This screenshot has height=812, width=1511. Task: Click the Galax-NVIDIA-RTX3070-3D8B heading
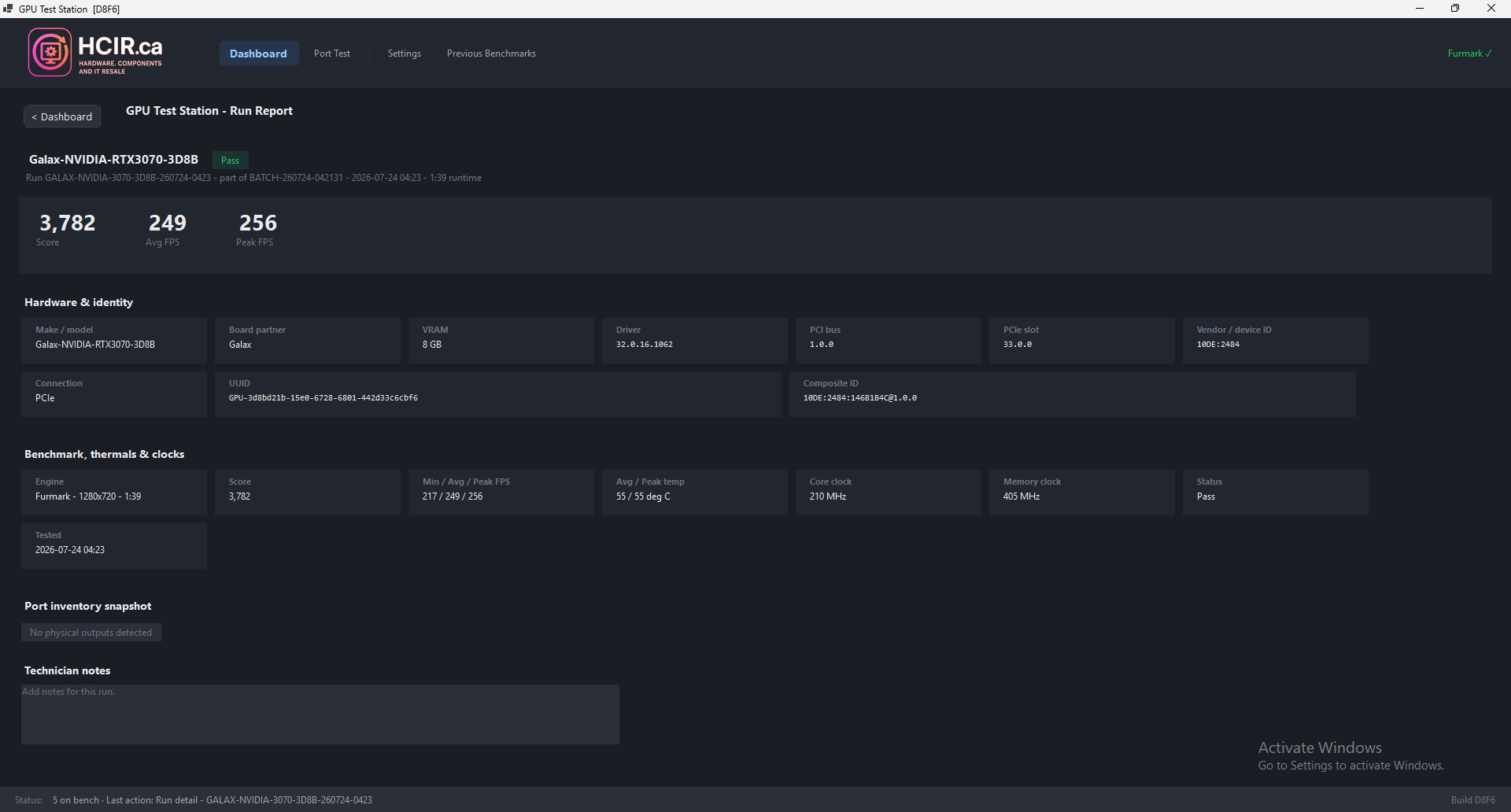tap(113, 160)
